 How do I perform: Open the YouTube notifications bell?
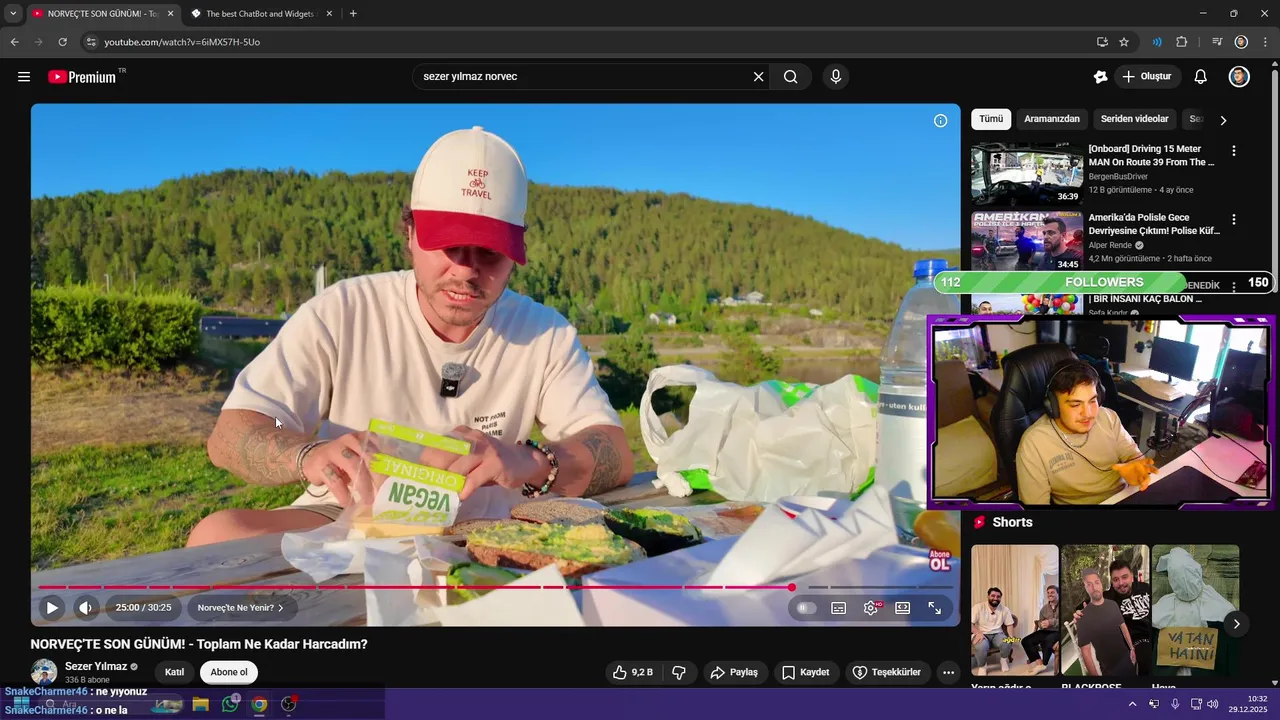[x=1201, y=77]
